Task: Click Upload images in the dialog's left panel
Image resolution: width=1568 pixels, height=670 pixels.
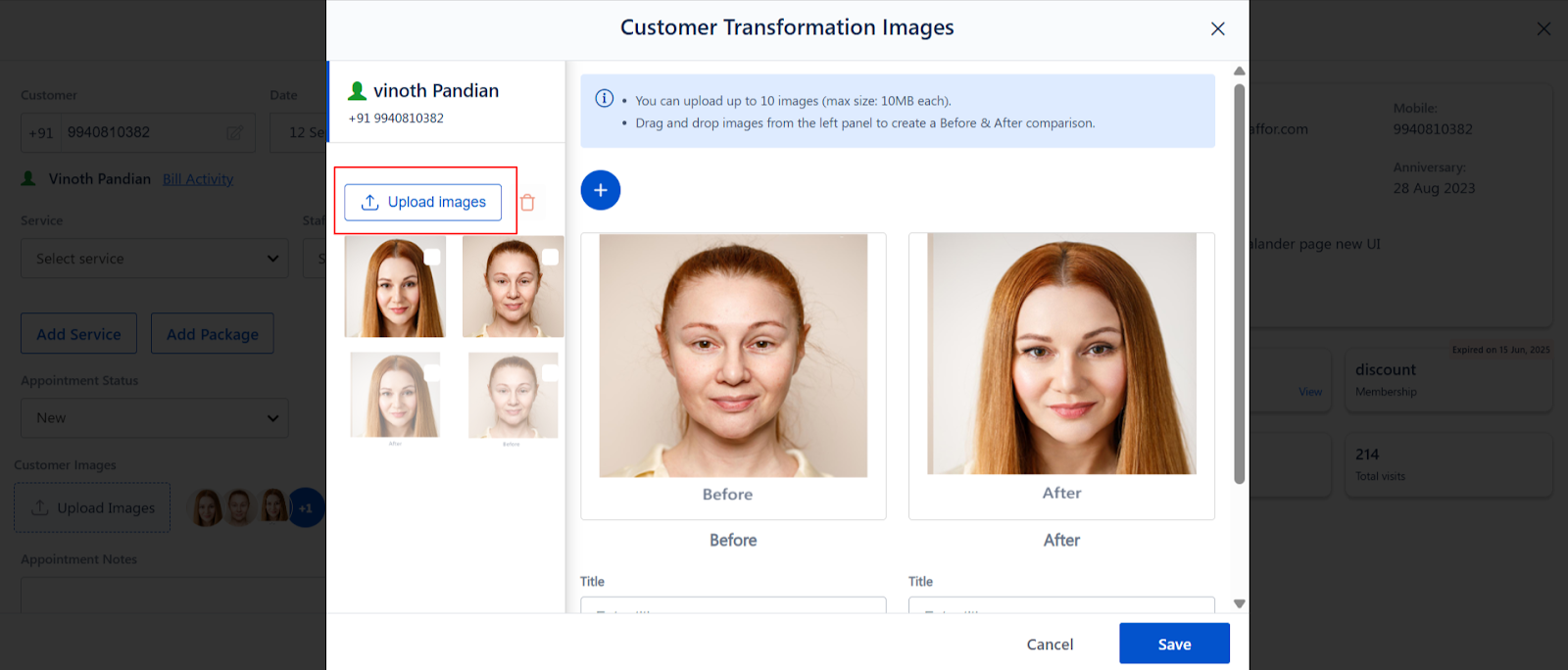Action: coord(423,202)
